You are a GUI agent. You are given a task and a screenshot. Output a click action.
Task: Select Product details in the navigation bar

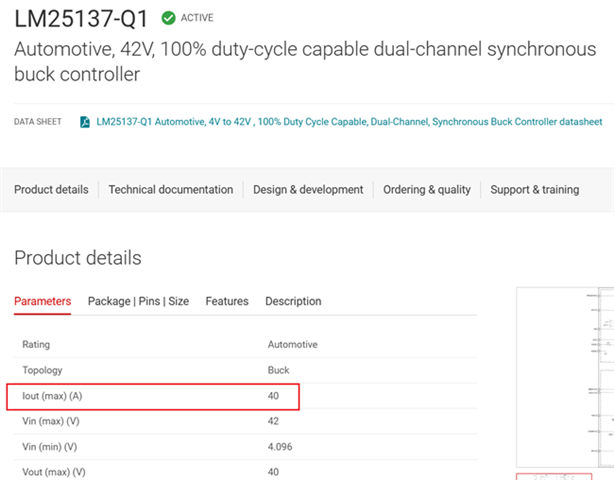click(x=51, y=189)
